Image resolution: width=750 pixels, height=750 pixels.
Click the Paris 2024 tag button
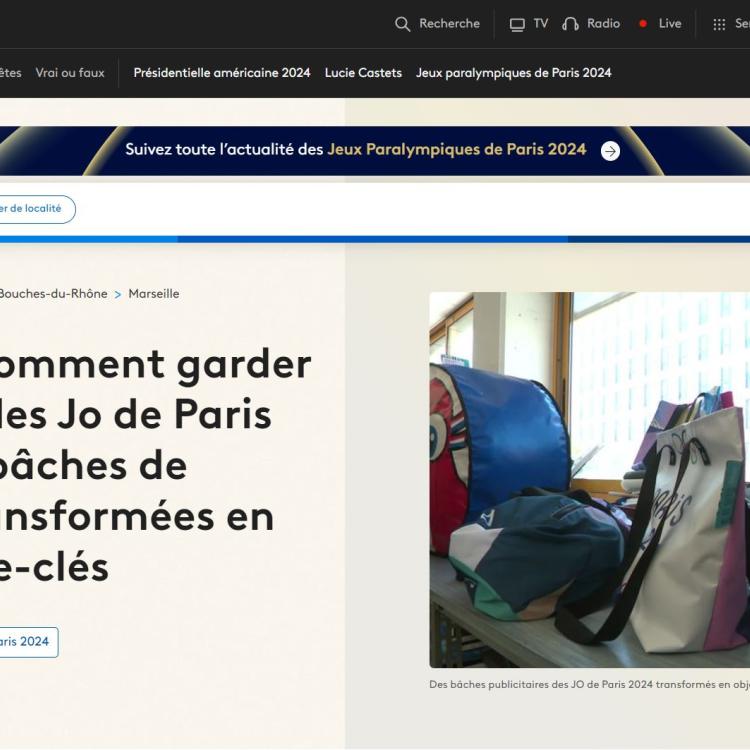point(27,642)
